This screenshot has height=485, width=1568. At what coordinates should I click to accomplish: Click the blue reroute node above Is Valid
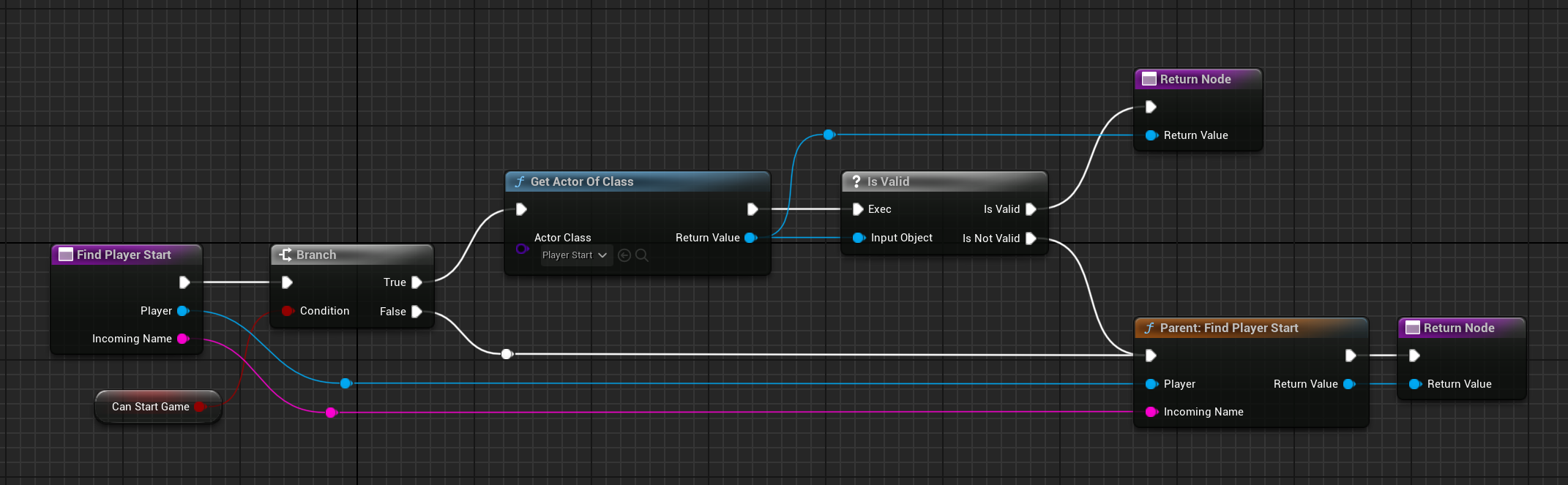(x=829, y=135)
